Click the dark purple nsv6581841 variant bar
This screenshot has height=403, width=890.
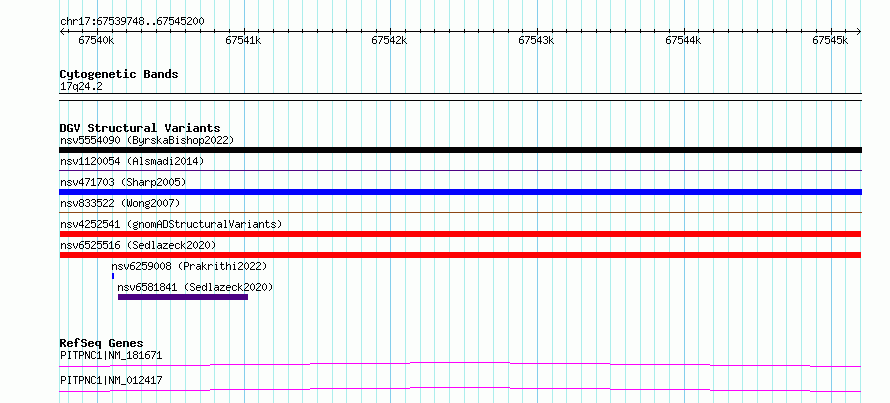183,297
